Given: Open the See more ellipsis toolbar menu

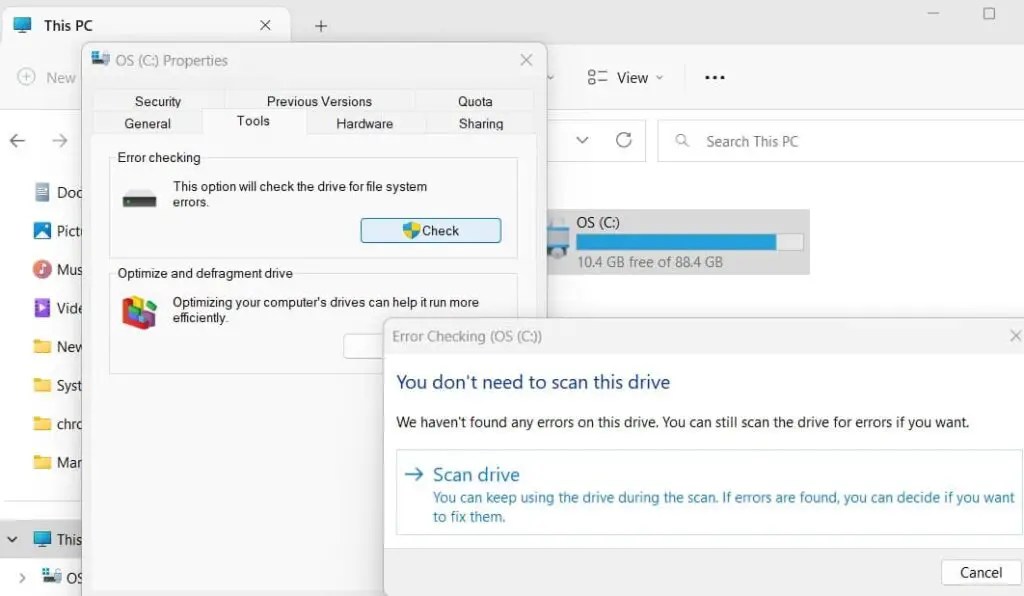Looking at the screenshot, I should click(x=712, y=77).
